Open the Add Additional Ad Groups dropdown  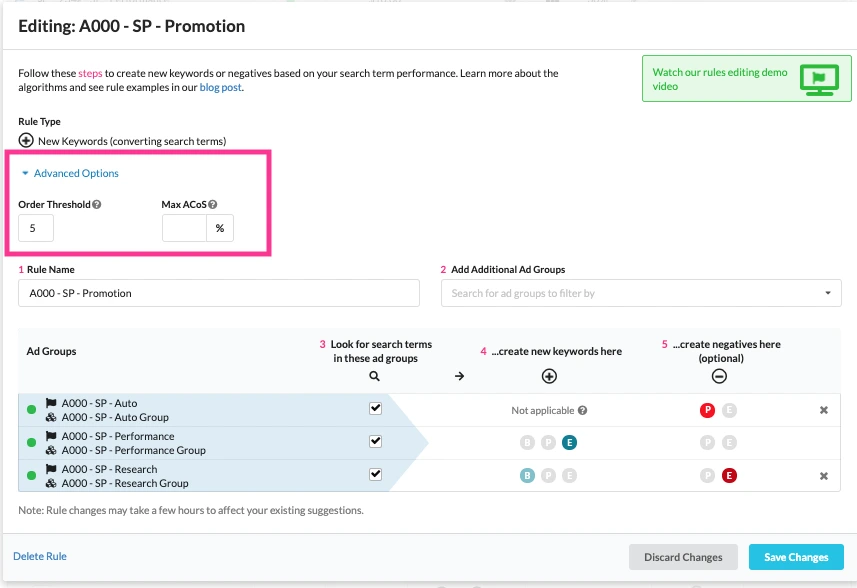pos(641,293)
